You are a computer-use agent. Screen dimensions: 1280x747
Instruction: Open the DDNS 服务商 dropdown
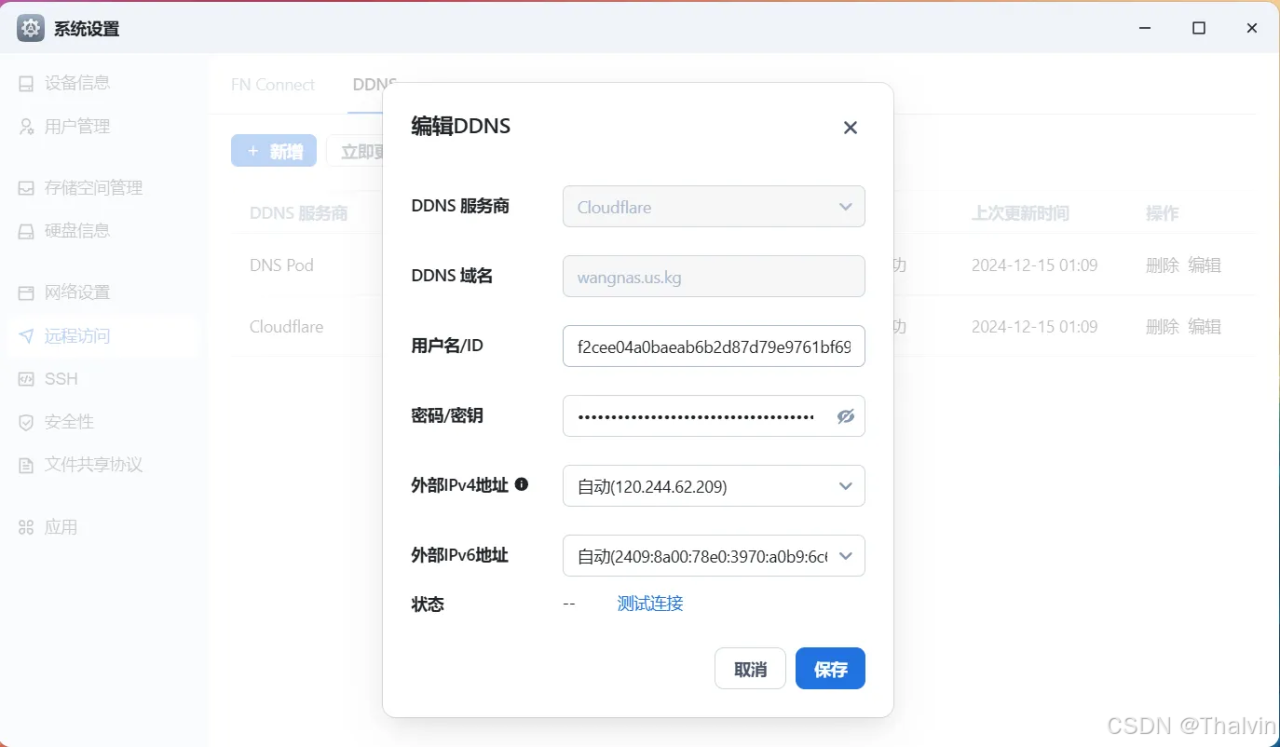[x=713, y=207]
